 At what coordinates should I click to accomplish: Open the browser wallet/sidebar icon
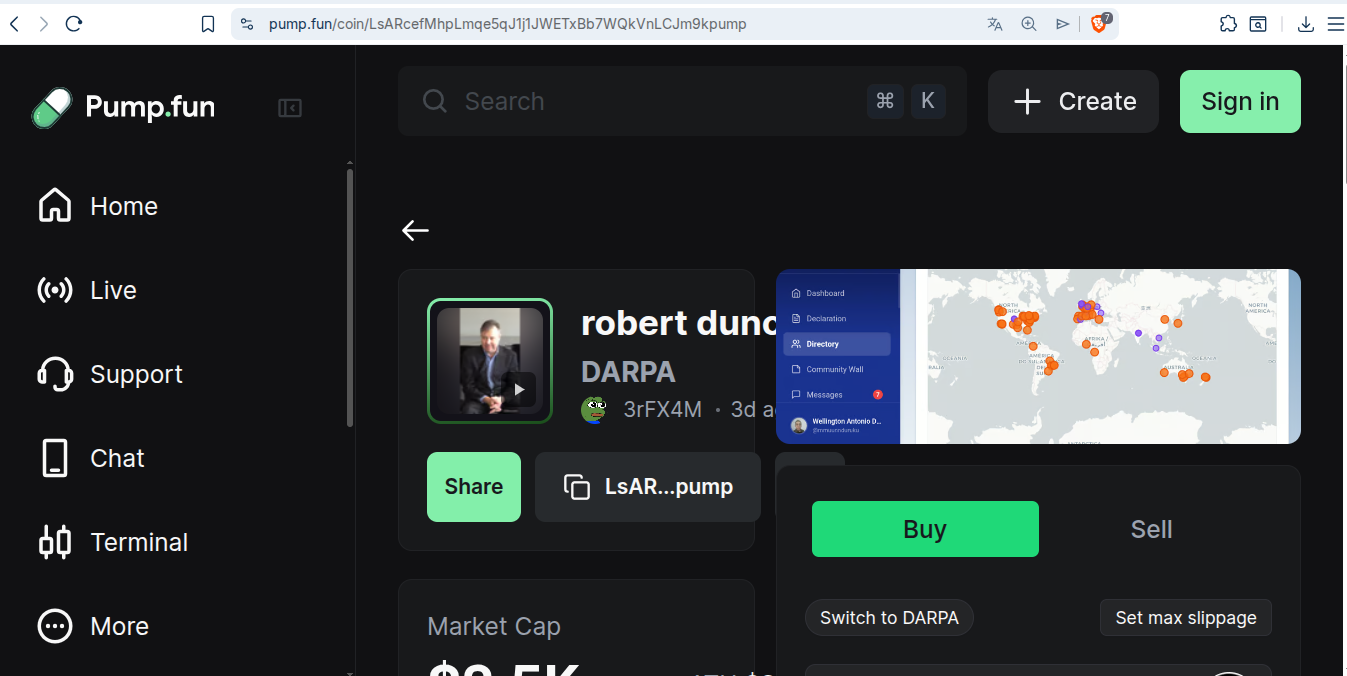(x=1258, y=24)
